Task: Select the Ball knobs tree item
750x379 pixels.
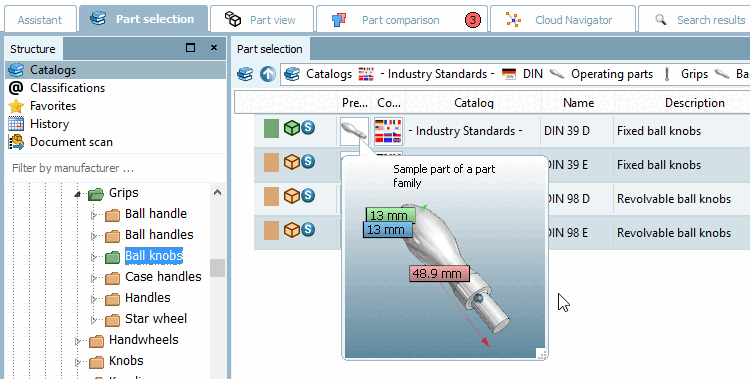Action: click(x=154, y=256)
